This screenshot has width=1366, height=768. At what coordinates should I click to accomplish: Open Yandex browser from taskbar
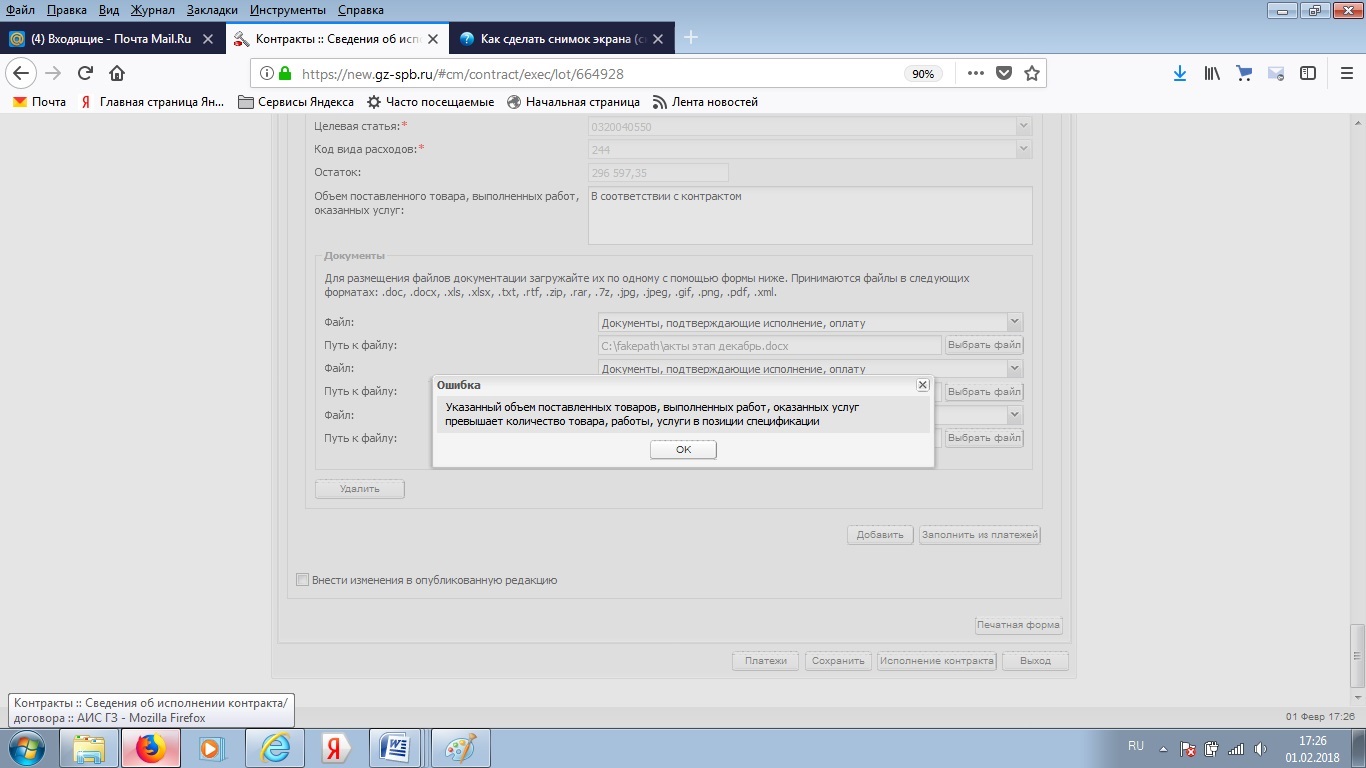335,748
